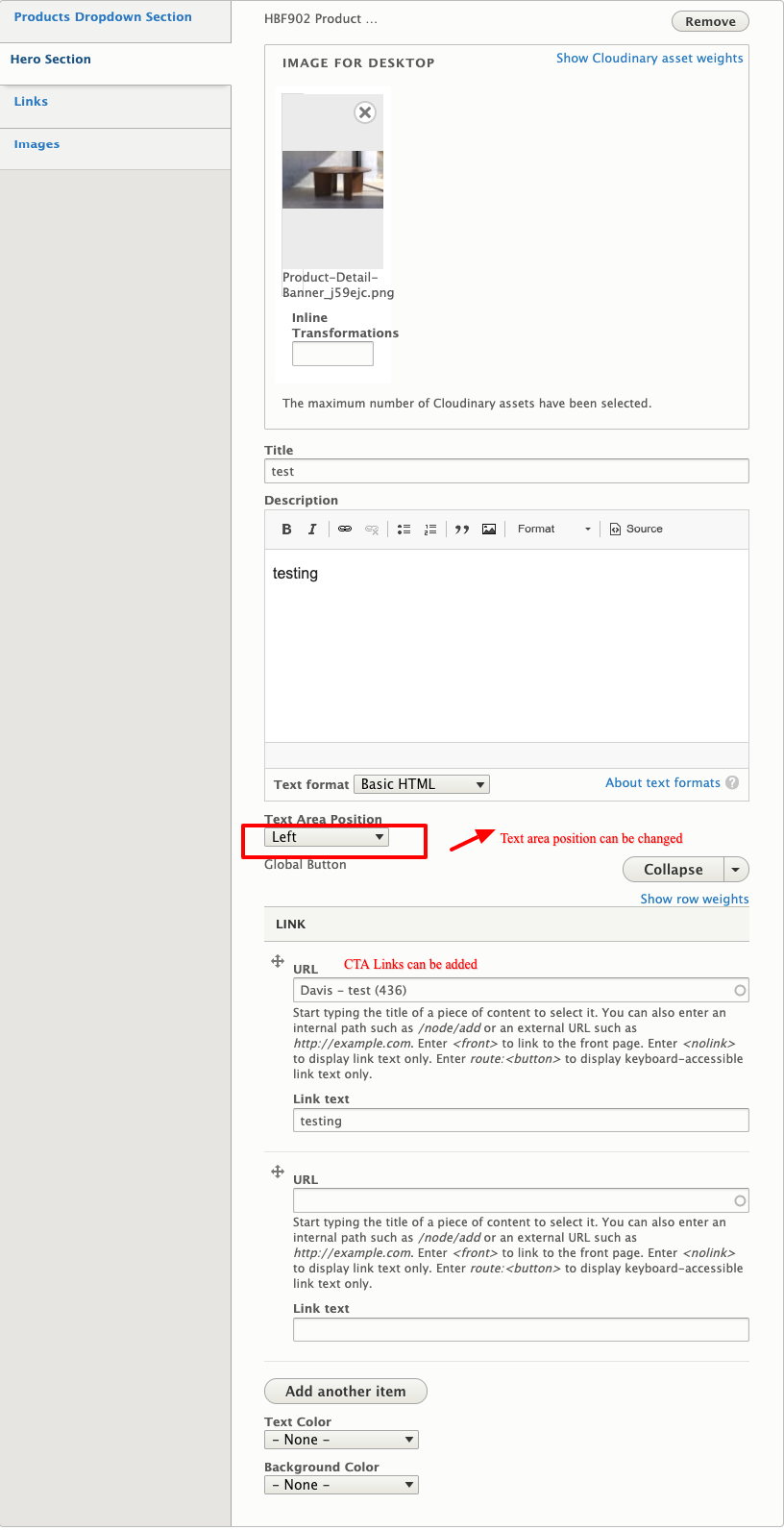Open the Text Area Position dropdown
This screenshot has width=784, height=1530.
coord(327,838)
